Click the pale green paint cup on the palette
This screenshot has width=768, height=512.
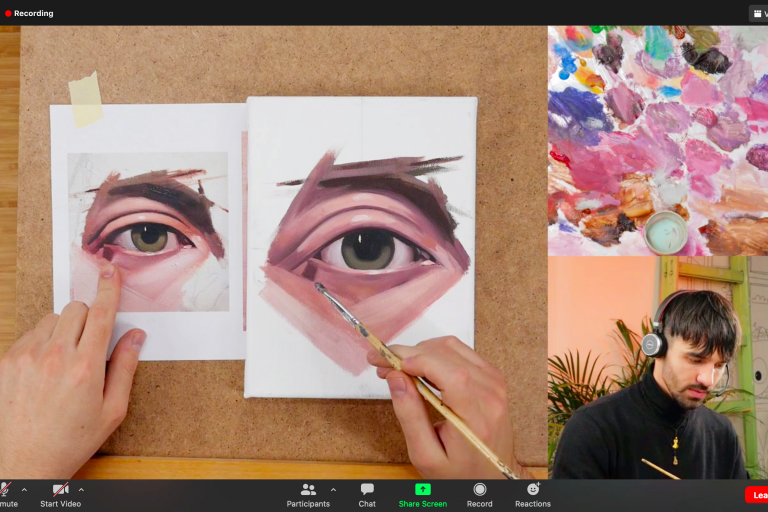666,232
